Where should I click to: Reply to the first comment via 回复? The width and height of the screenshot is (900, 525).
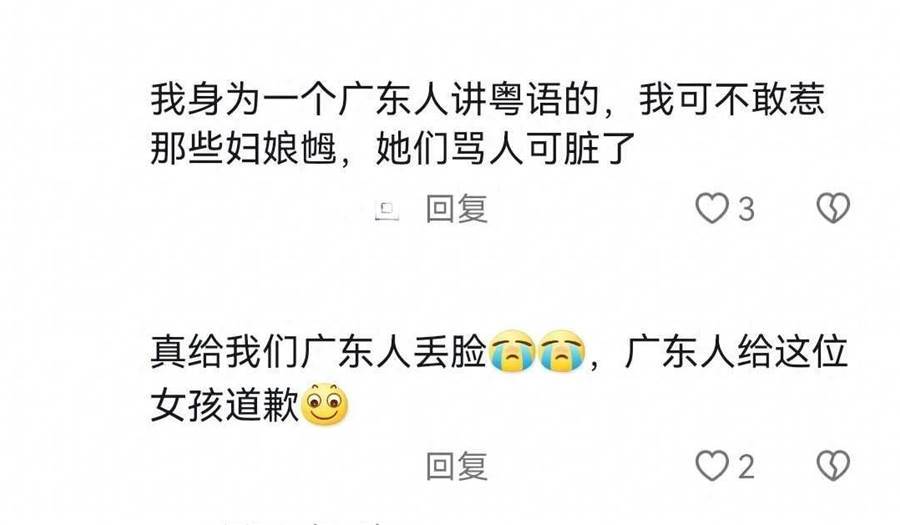(x=457, y=208)
